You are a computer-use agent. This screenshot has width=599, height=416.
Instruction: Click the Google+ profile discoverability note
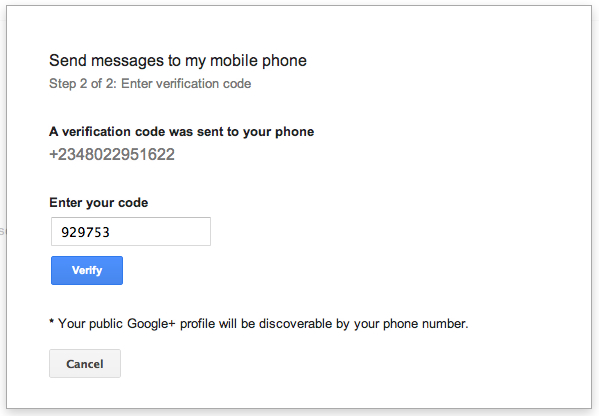[x=259, y=324]
